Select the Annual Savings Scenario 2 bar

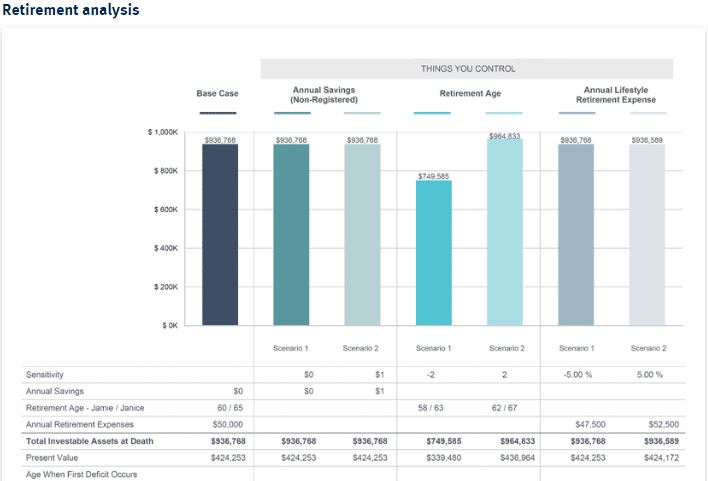pyautogui.click(x=362, y=235)
